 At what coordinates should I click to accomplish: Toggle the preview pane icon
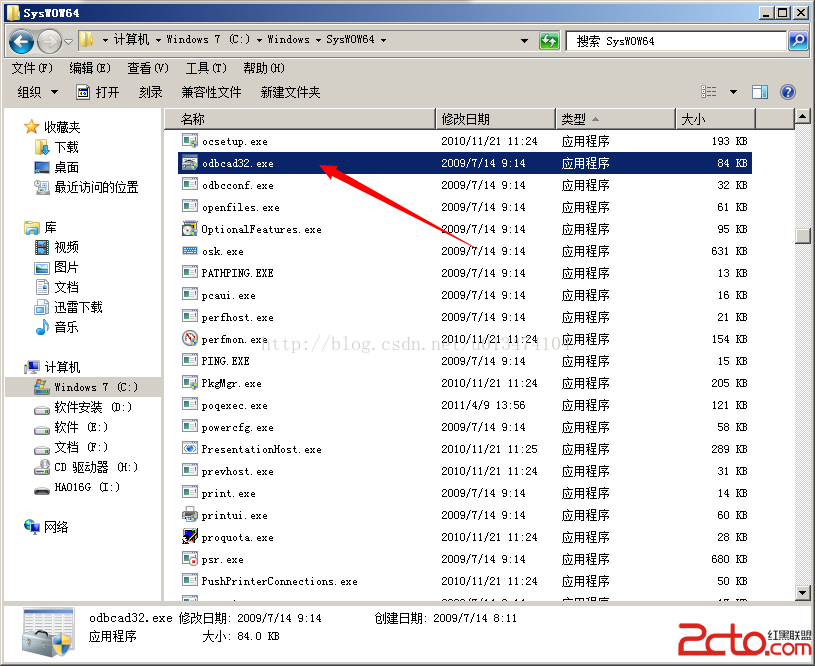[760, 92]
